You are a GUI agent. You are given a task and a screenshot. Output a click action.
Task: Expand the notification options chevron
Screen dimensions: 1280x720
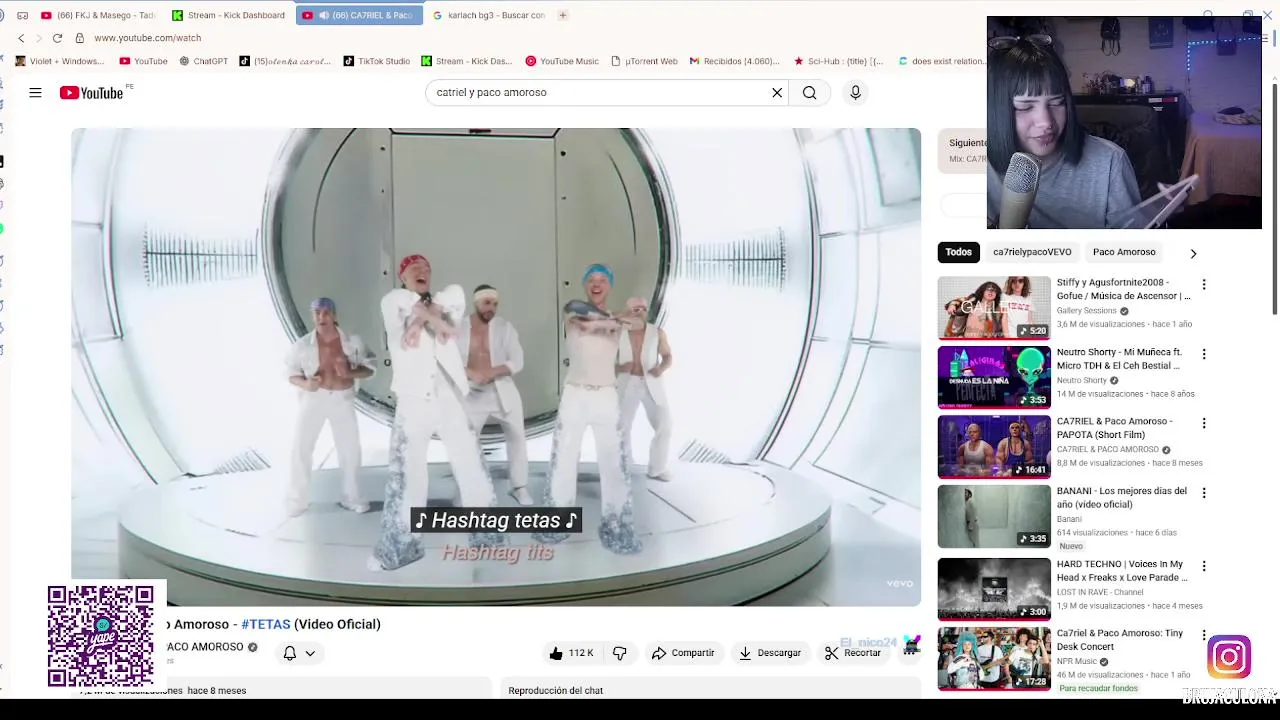tap(310, 653)
